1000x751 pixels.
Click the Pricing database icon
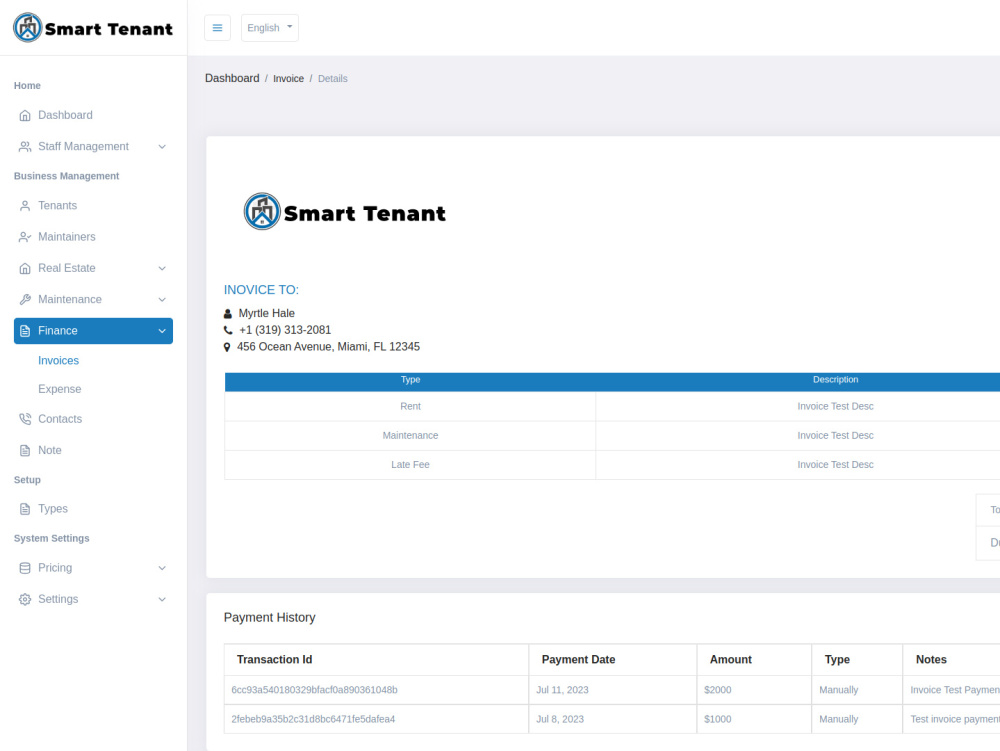[25, 568]
